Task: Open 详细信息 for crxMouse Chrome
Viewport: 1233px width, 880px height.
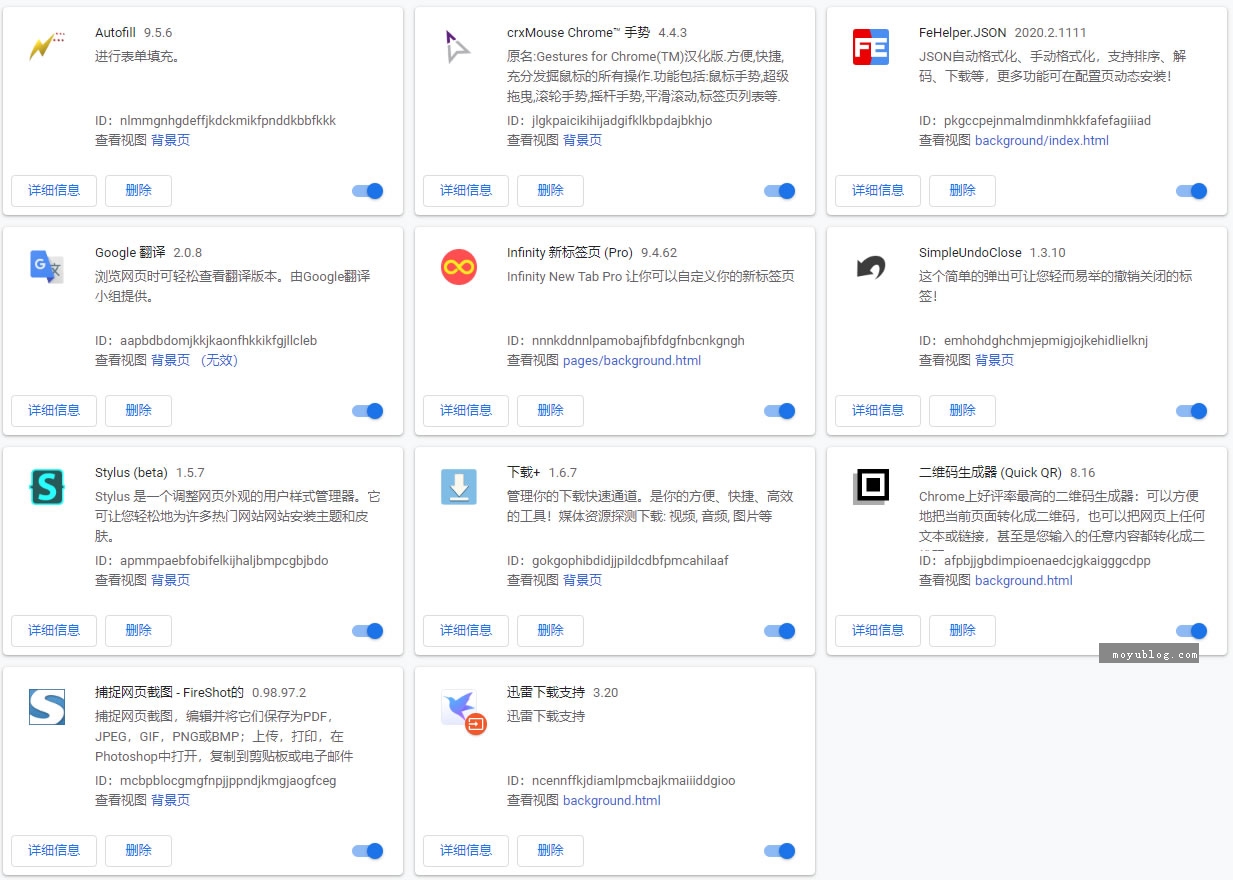Action: pos(466,190)
